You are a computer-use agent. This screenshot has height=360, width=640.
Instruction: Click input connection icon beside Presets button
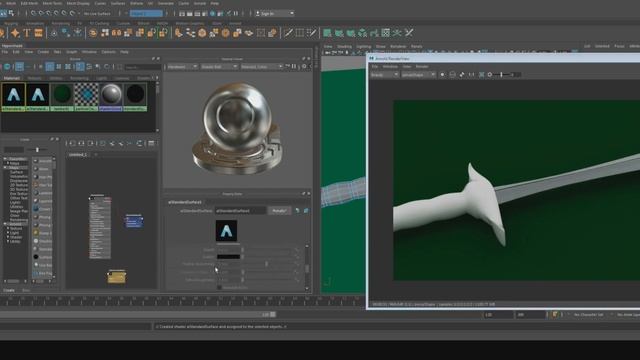[297, 211]
